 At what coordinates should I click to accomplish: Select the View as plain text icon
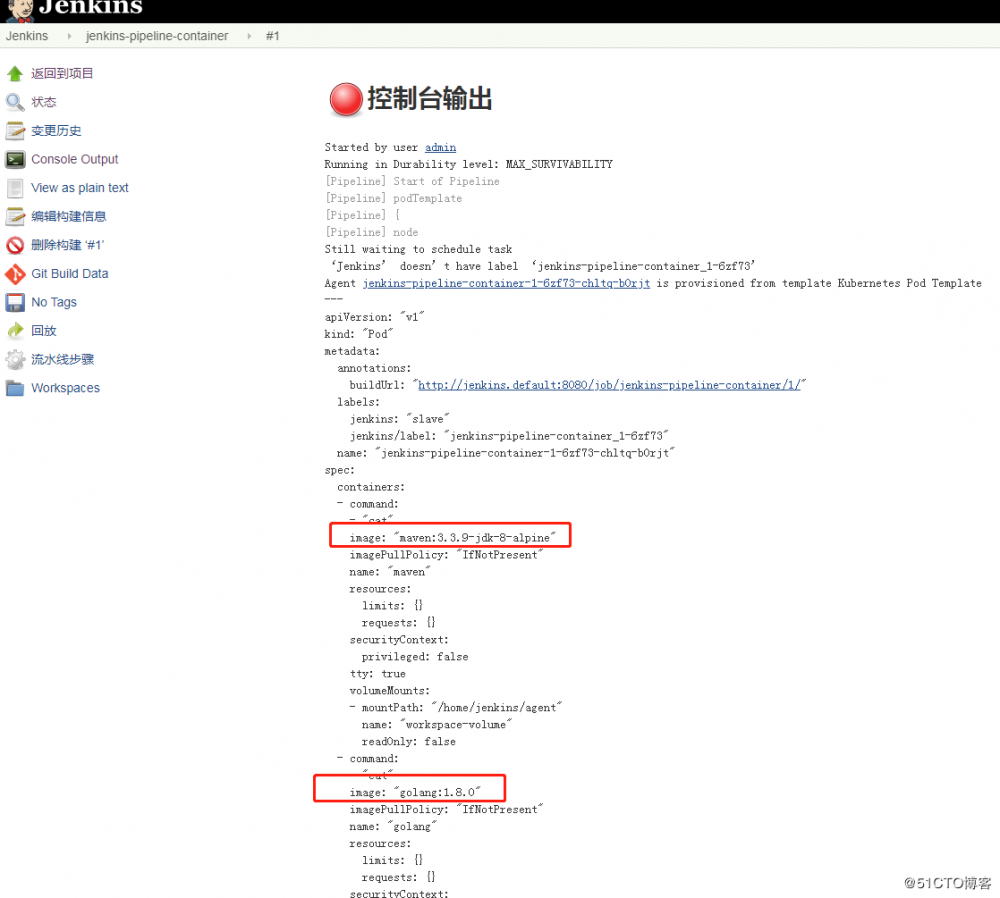click(16, 187)
